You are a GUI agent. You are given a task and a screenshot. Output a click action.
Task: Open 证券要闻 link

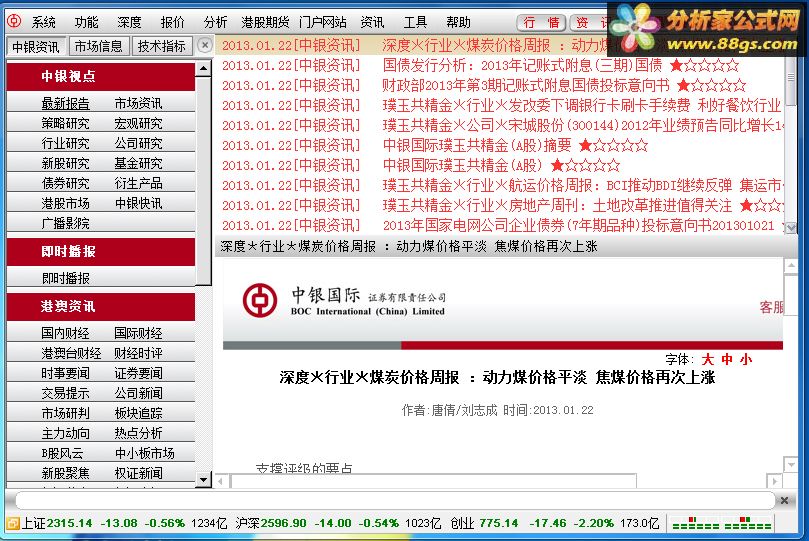point(138,373)
